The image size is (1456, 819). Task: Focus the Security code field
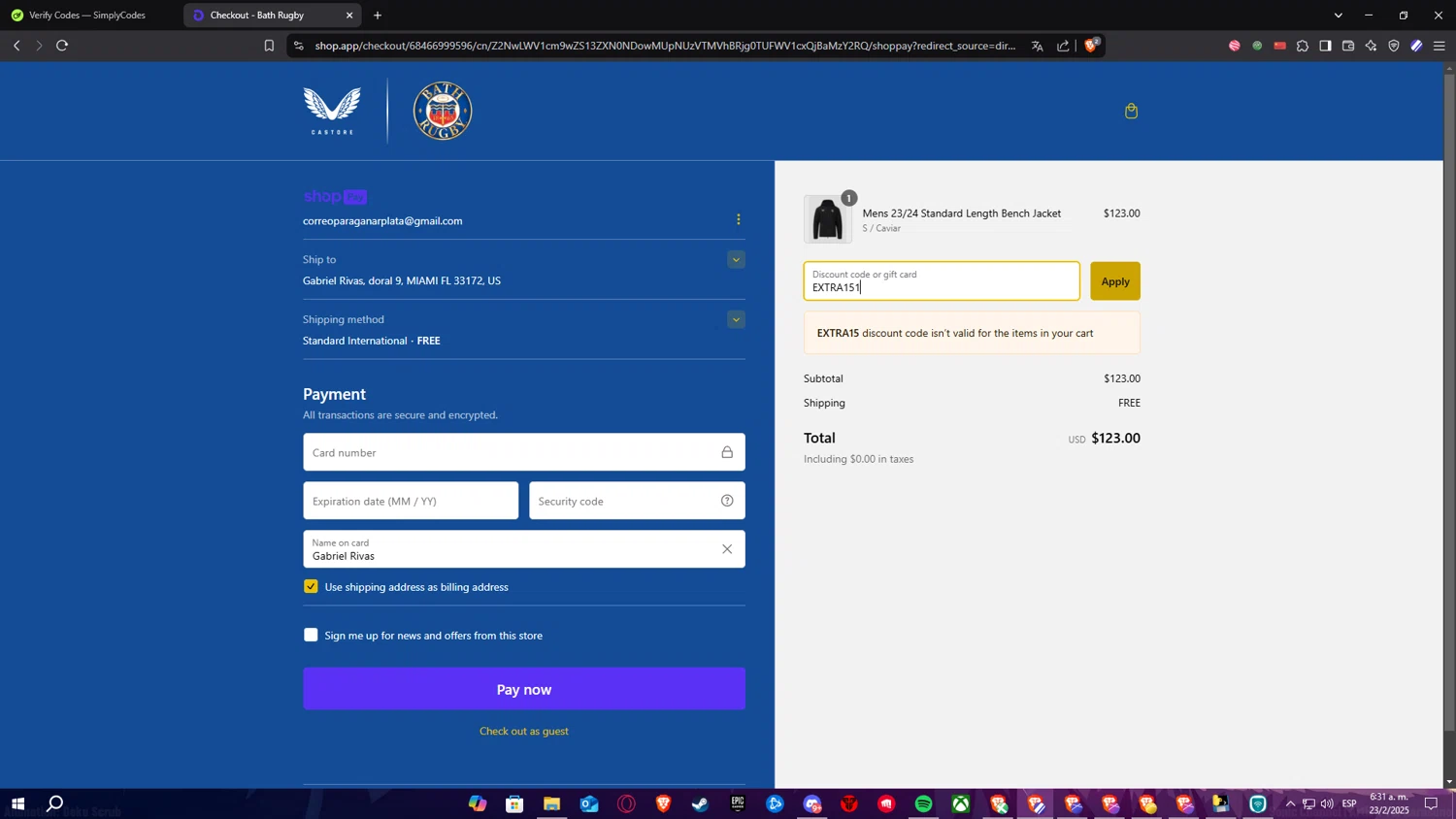pos(637,501)
